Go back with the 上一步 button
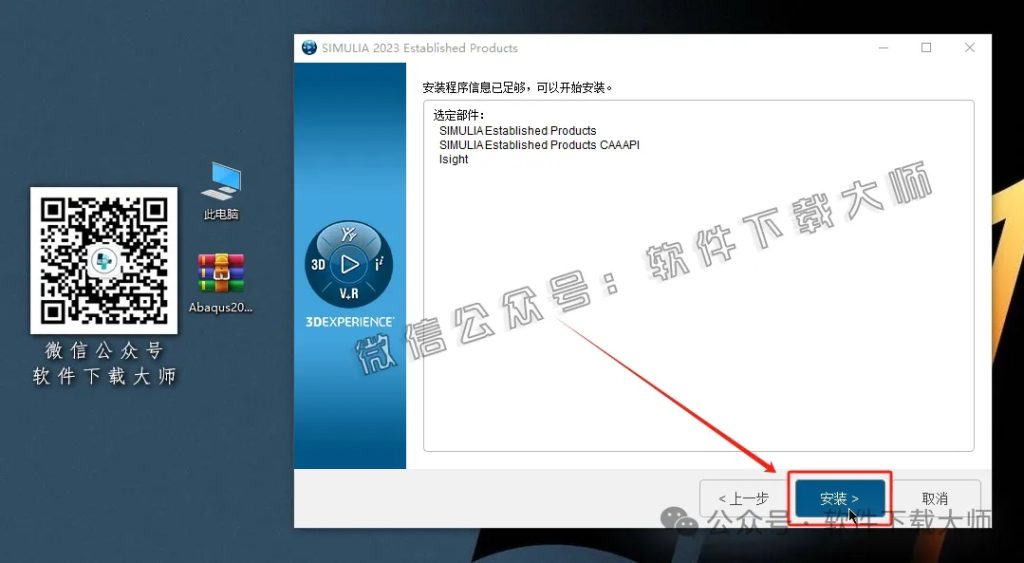Screen dimensions: 1024x563 coord(744,499)
